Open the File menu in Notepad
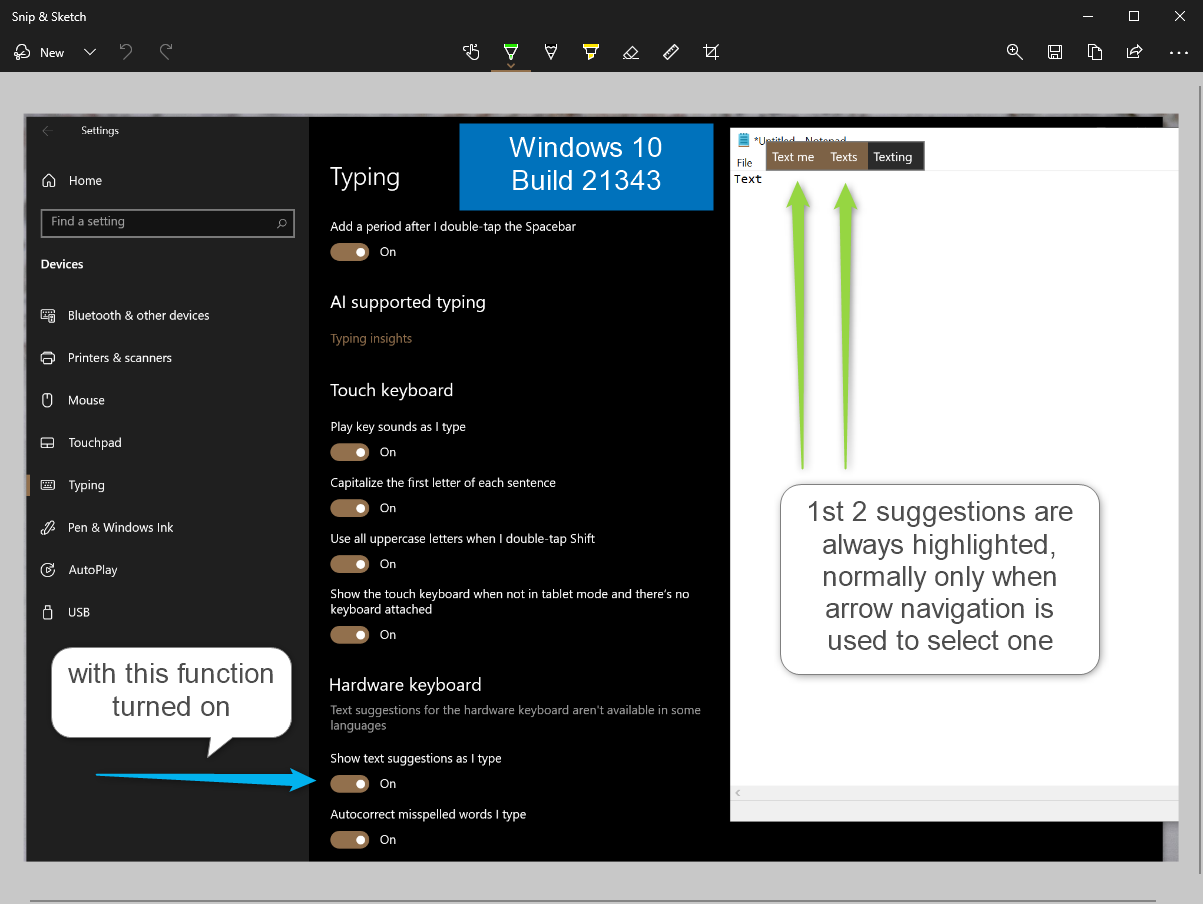This screenshot has height=904, width=1203. click(x=744, y=163)
